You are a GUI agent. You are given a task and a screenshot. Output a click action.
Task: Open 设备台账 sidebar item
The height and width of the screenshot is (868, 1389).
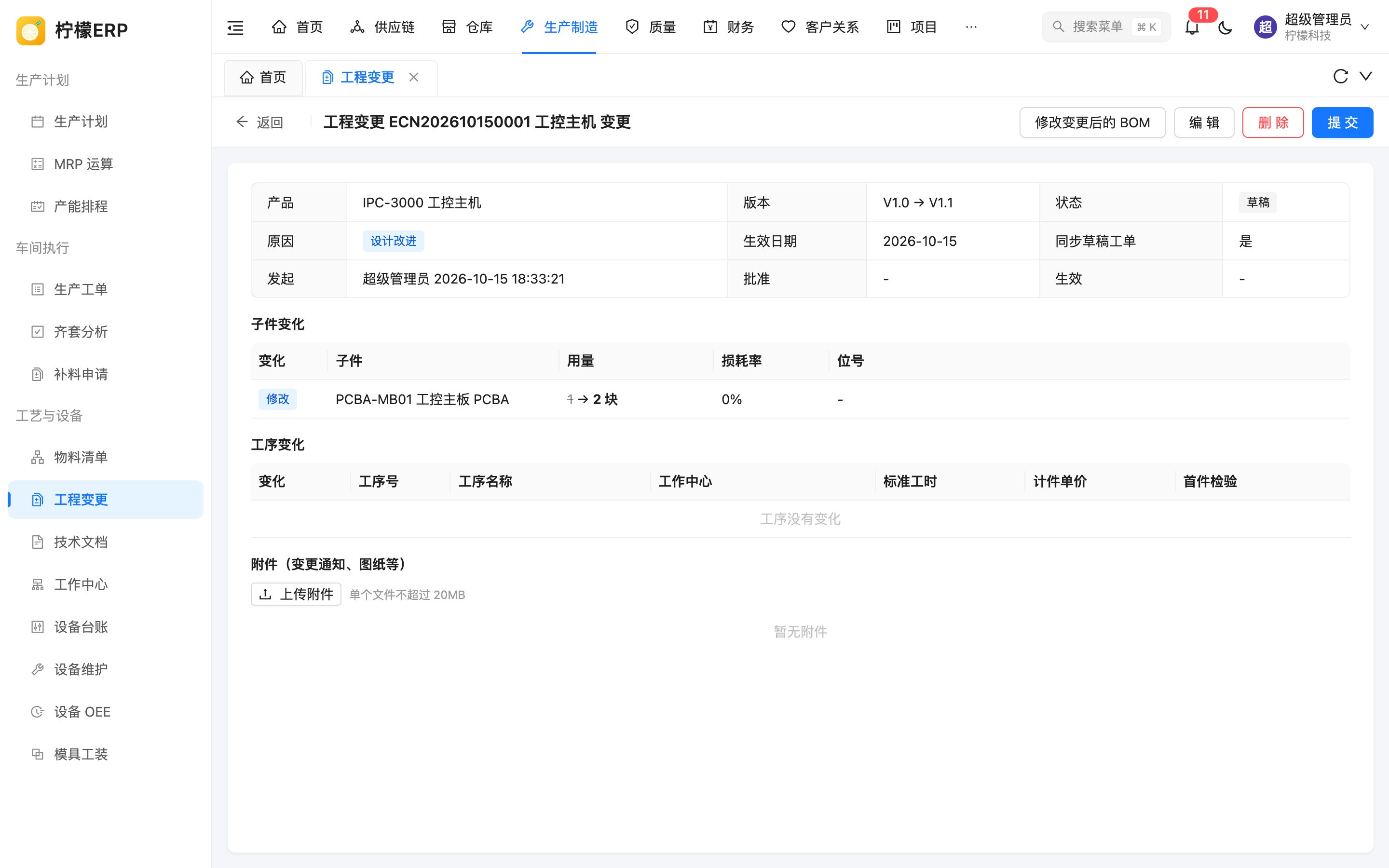106,627
